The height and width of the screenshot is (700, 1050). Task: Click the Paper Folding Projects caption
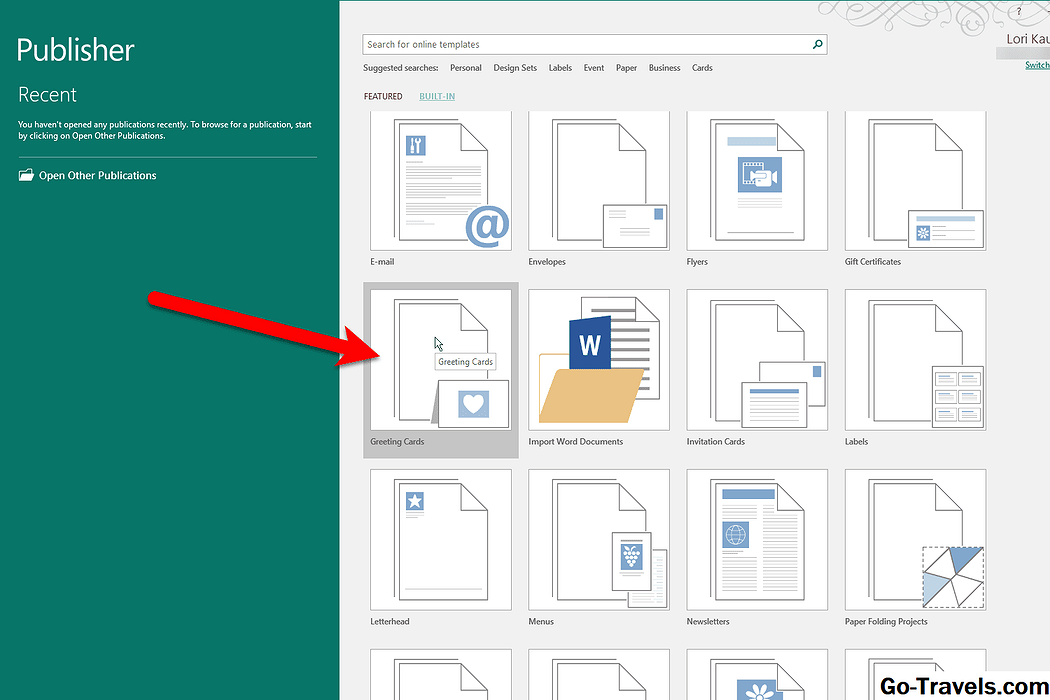[x=886, y=622]
